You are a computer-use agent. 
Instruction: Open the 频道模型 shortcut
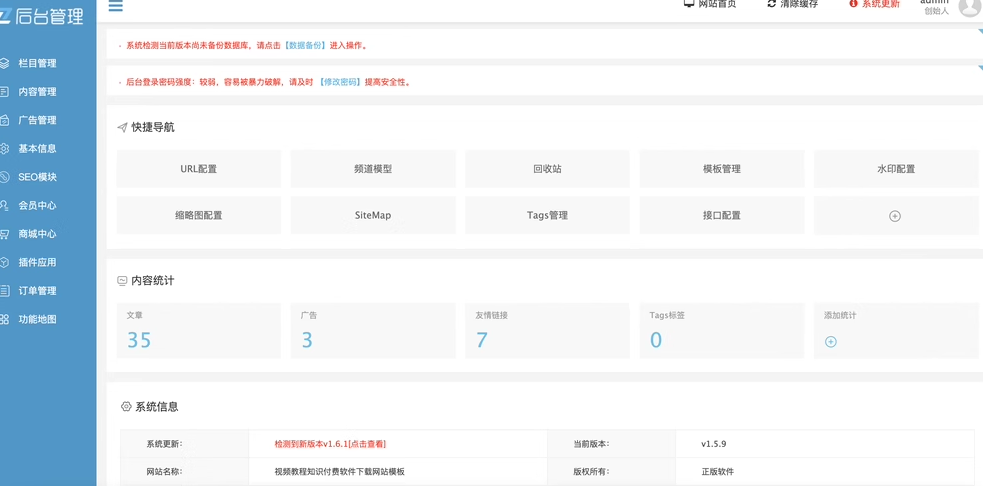tap(373, 169)
